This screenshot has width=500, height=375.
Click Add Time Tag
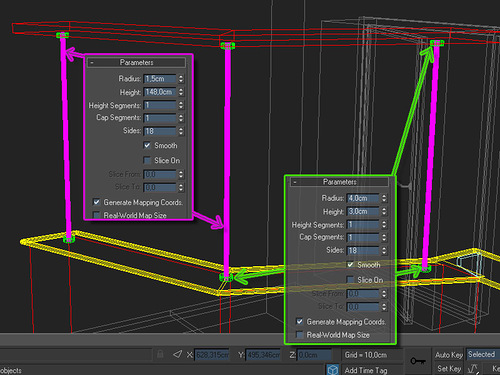click(x=366, y=370)
